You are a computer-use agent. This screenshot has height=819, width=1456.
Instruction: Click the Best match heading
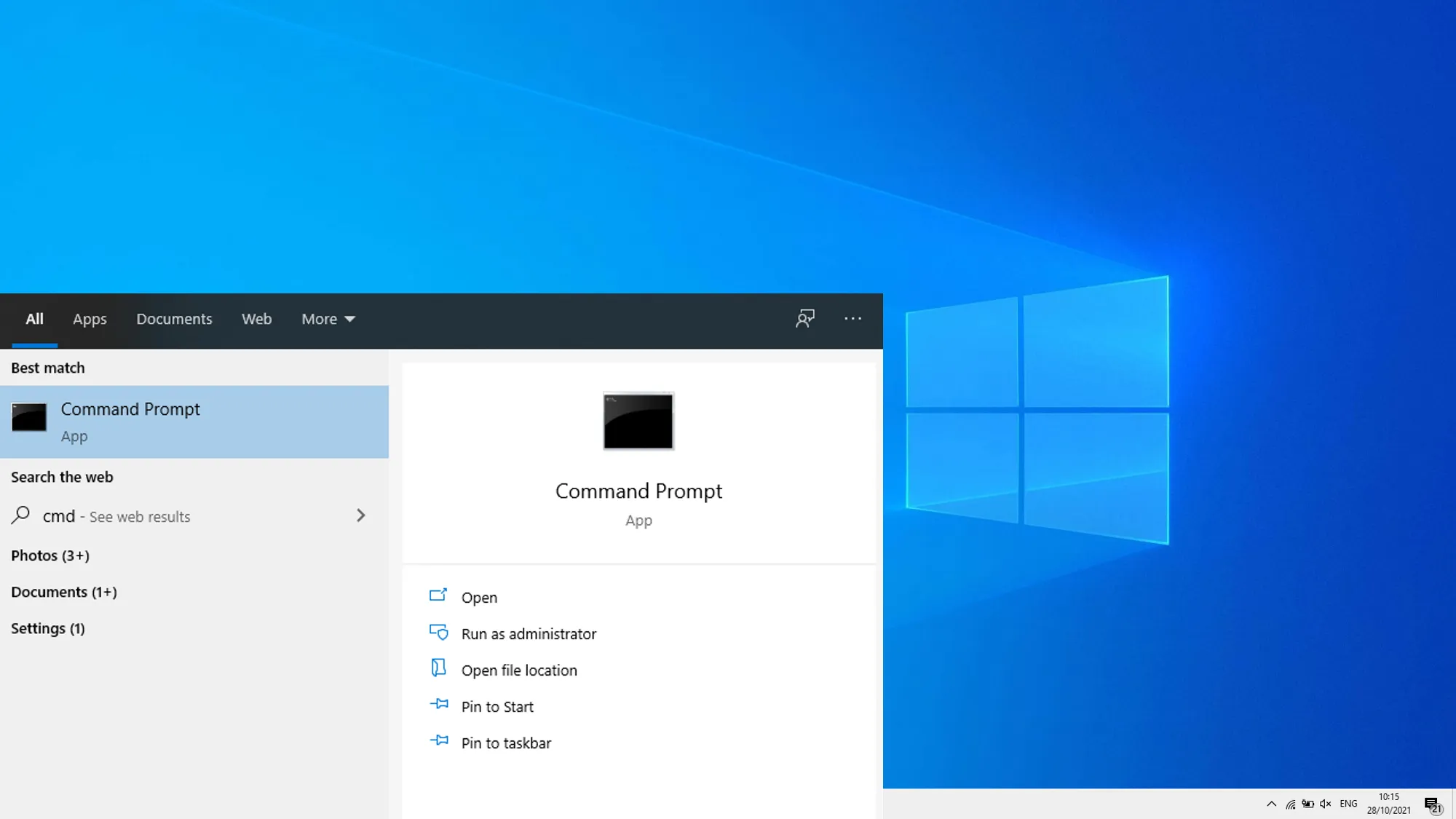coord(47,368)
